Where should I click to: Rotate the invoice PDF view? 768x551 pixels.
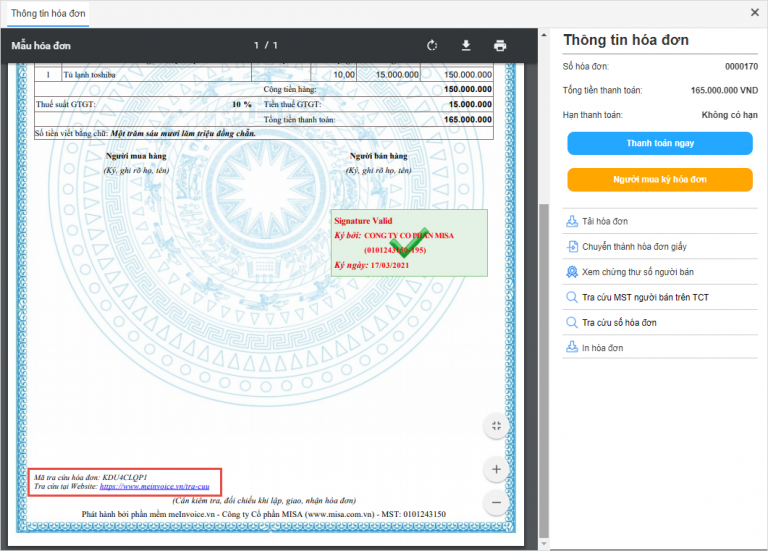click(432, 46)
